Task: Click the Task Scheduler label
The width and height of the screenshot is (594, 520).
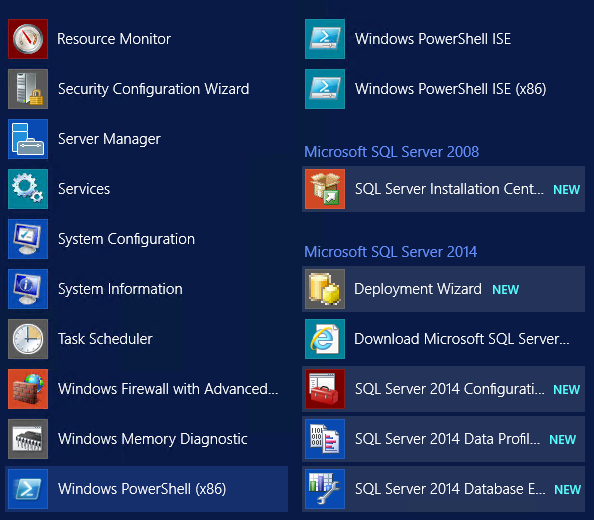Action: (105, 339)
